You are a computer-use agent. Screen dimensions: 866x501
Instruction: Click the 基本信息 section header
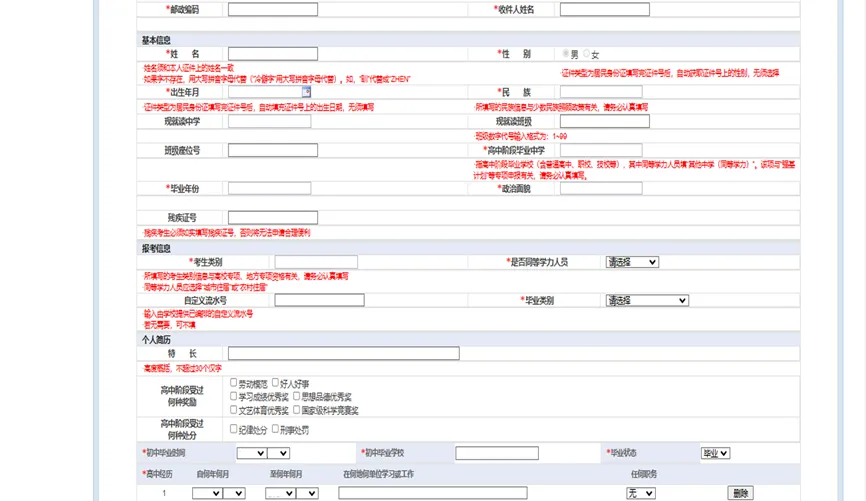click(156, 40)
